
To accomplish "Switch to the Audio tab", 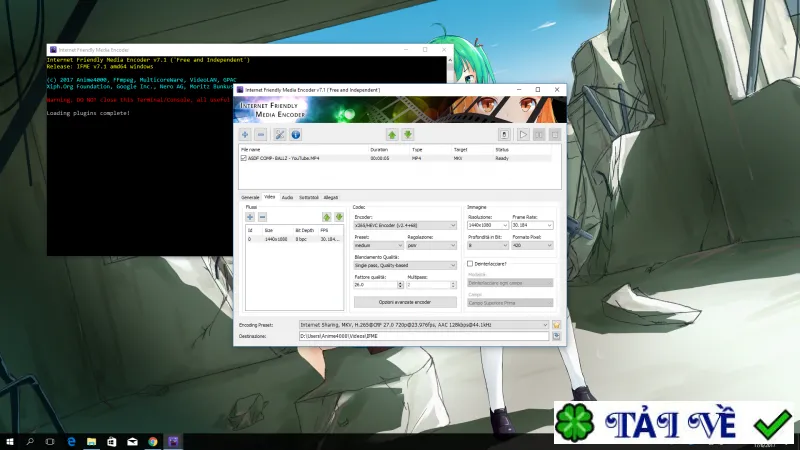I will (x=287, y=197).
